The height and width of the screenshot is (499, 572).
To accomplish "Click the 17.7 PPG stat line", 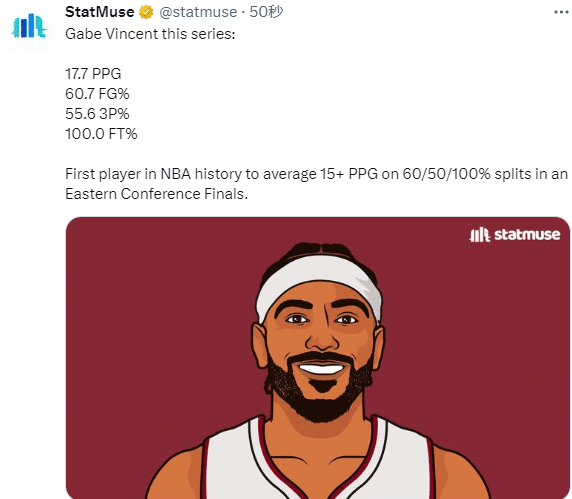I will (x=93, y=74).
